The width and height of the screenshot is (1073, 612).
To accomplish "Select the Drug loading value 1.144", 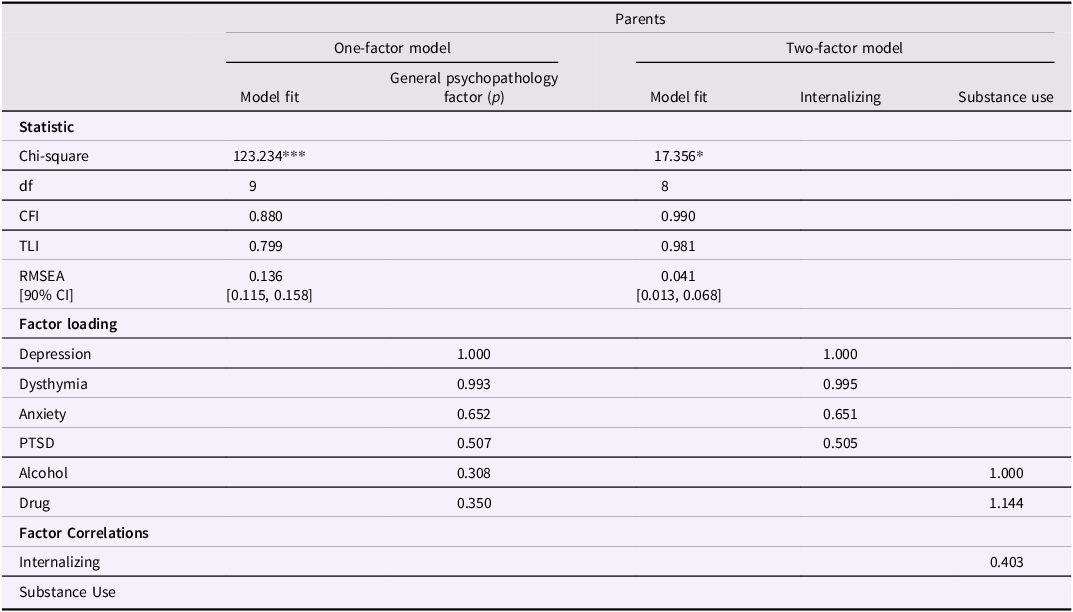I will 1005,503.
